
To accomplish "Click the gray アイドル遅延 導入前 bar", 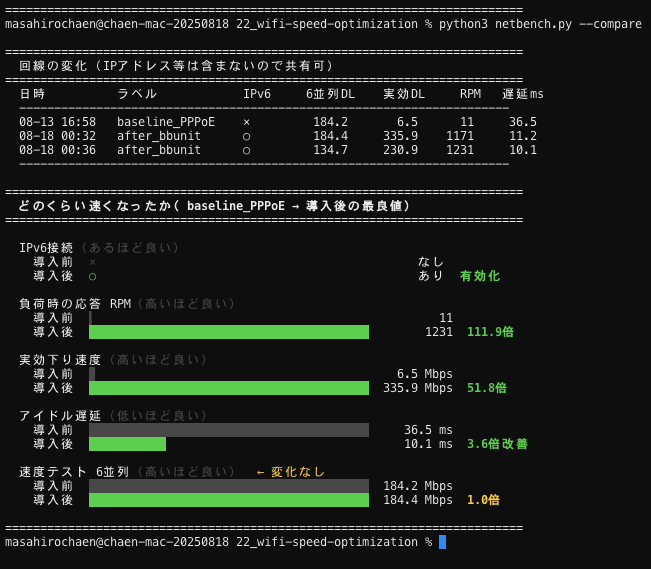I will pos(229,430).
